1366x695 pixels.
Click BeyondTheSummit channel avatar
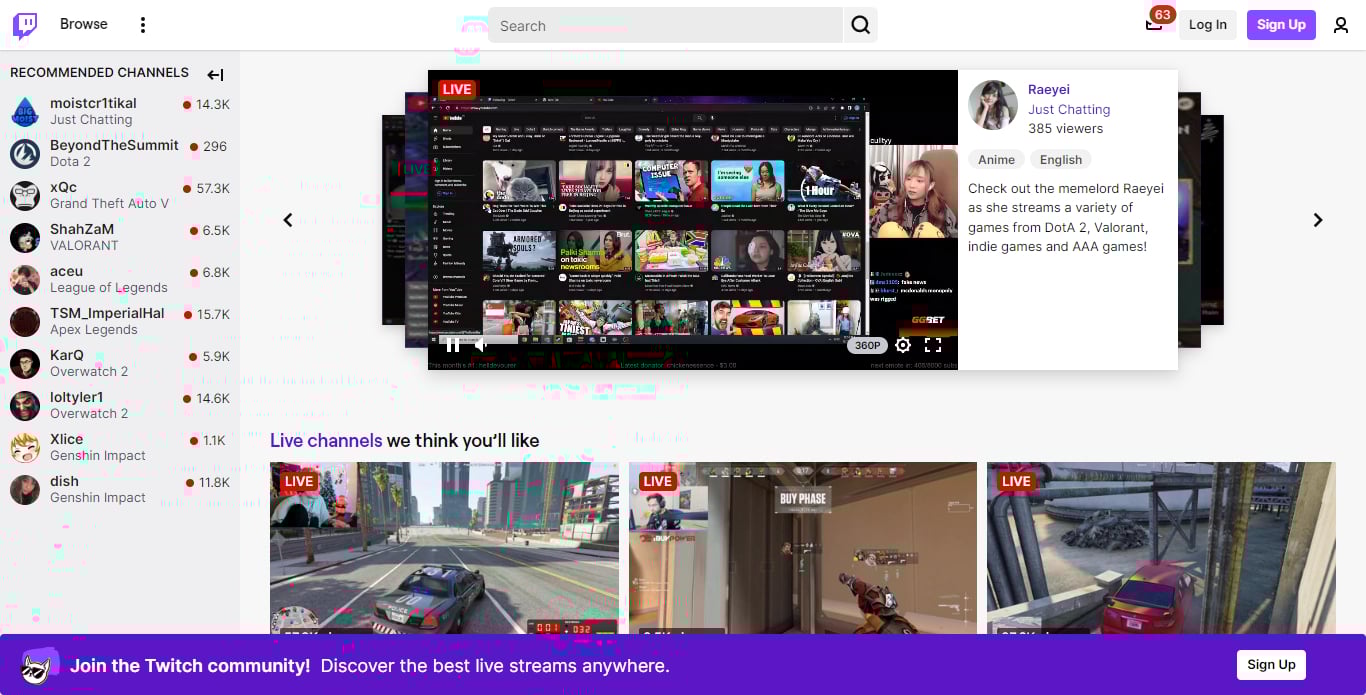(x=25, y=153)
